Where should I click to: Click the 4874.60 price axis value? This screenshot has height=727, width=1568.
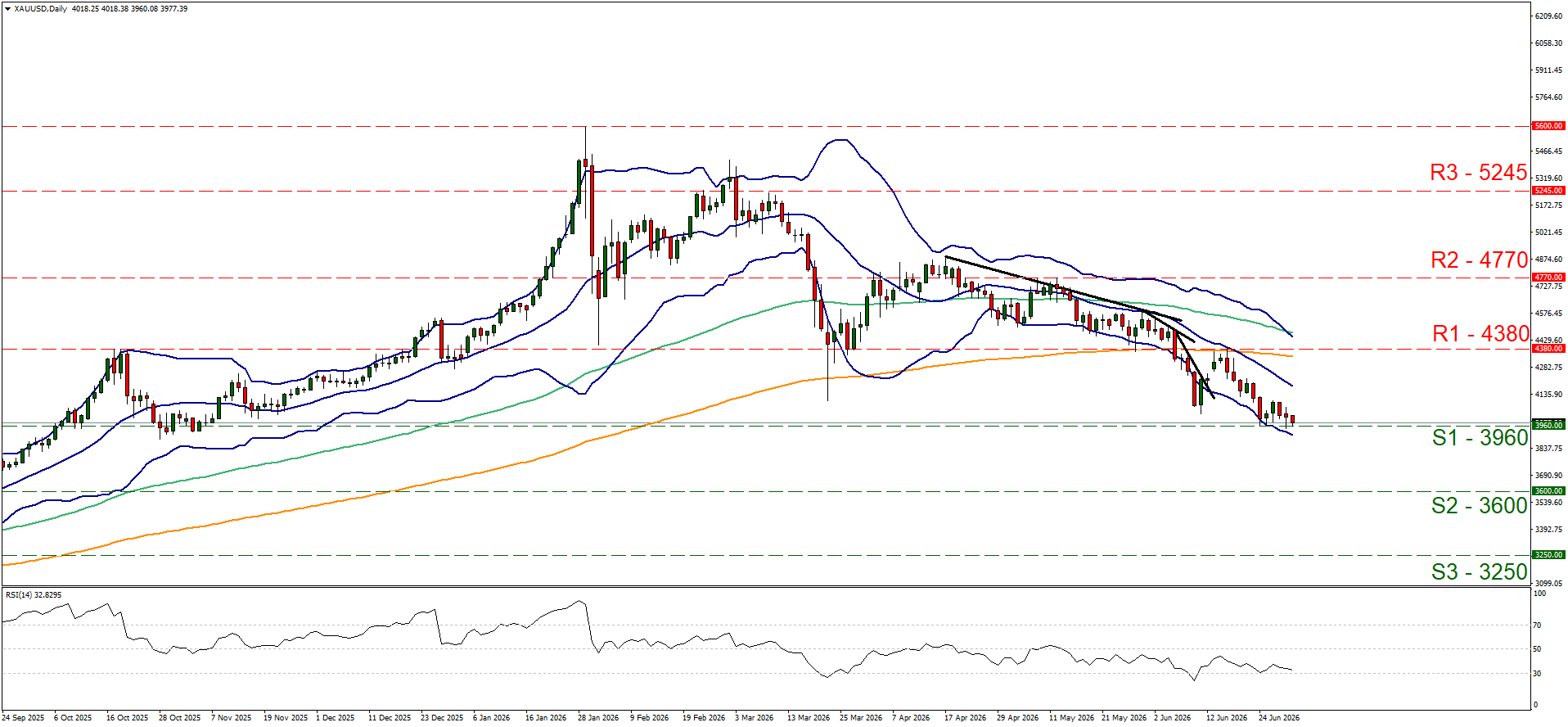point(1548,260)
